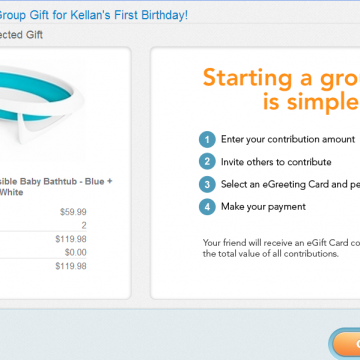Click the $119.98 subtotal above $0.00
Screen dimensions: 360x360
pos(71,239)
